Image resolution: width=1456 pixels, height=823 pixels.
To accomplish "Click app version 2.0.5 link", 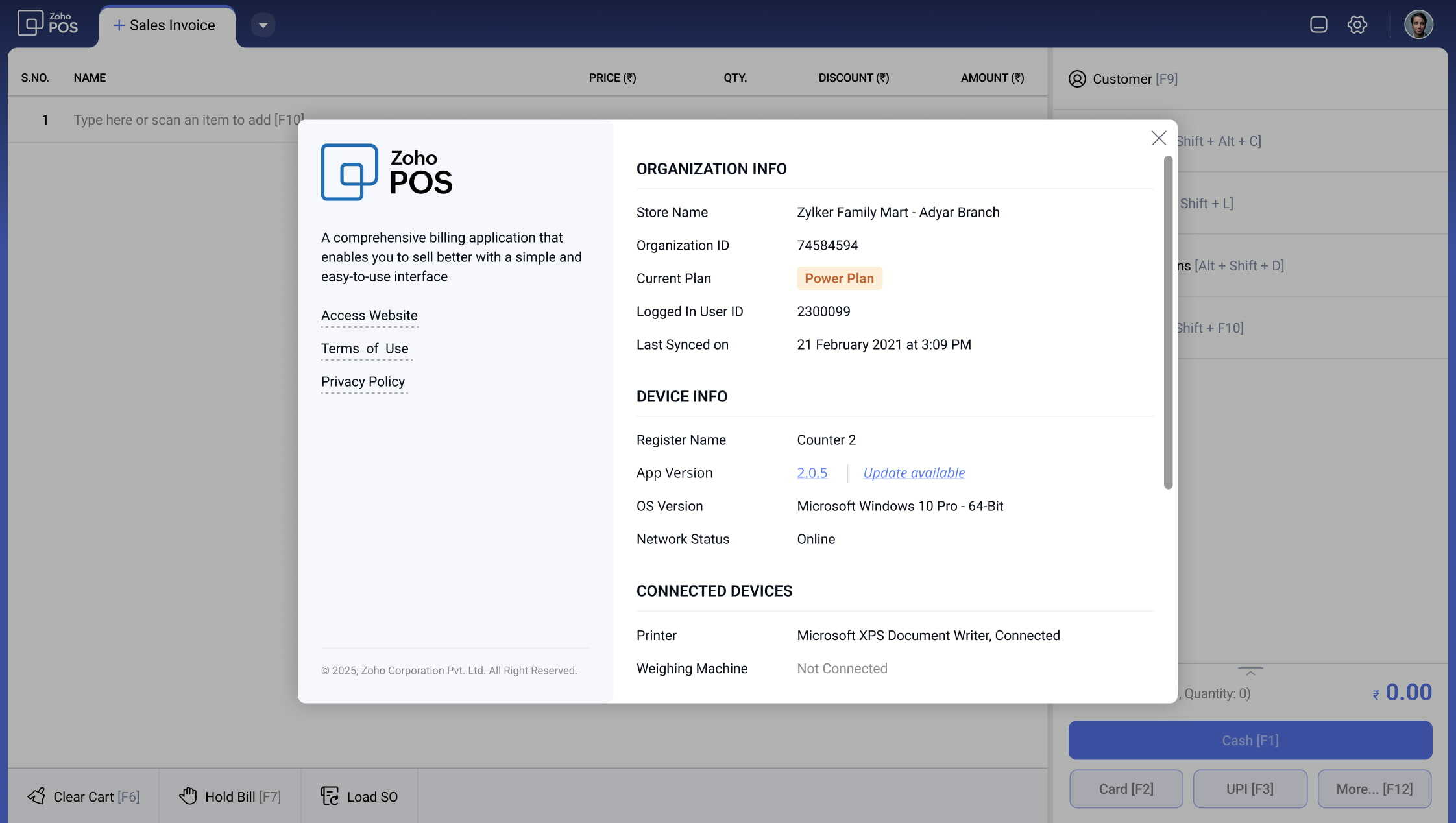I will [x=812, y=473].
